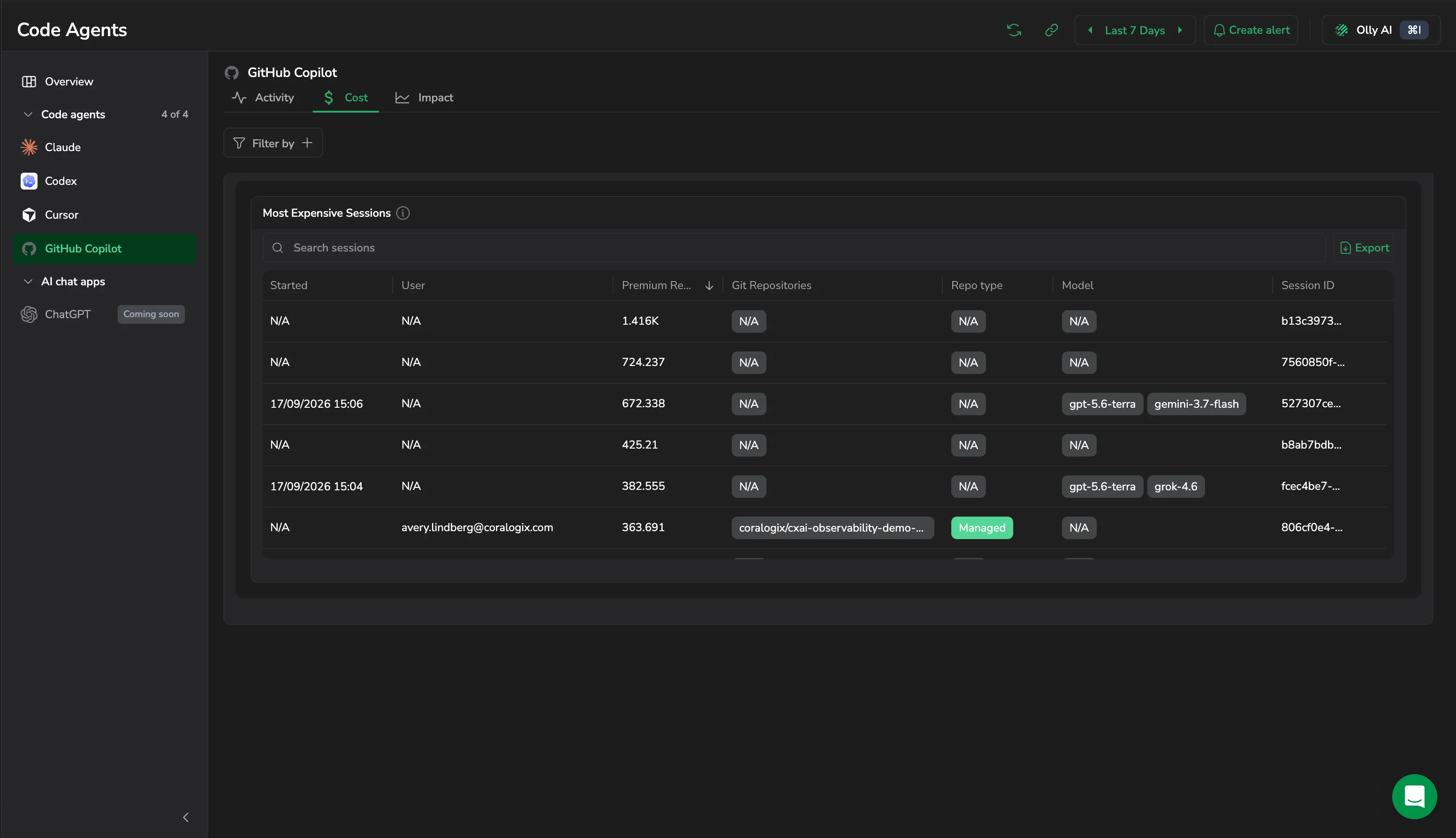Copy page link with chain icon
This screenshot has width=1456, height=838.
1051,30
